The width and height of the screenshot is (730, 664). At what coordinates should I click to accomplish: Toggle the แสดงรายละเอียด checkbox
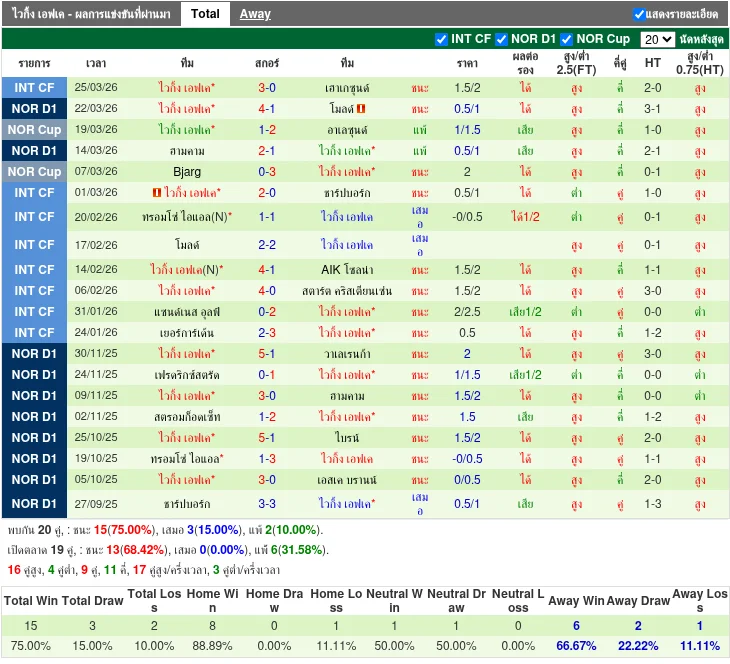[639, 14]
